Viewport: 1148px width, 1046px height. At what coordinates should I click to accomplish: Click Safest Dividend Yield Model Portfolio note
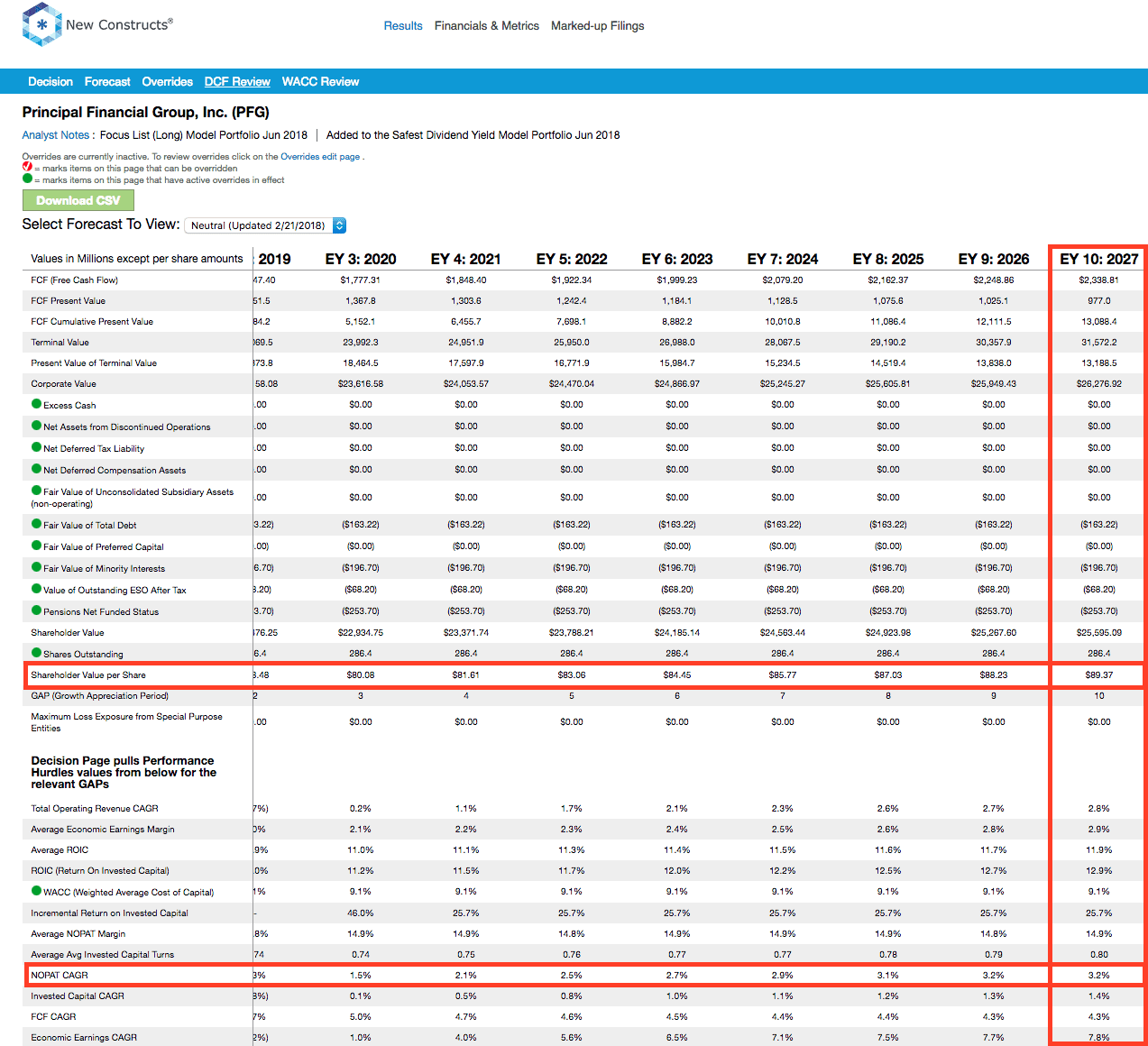tap(473, 135)
